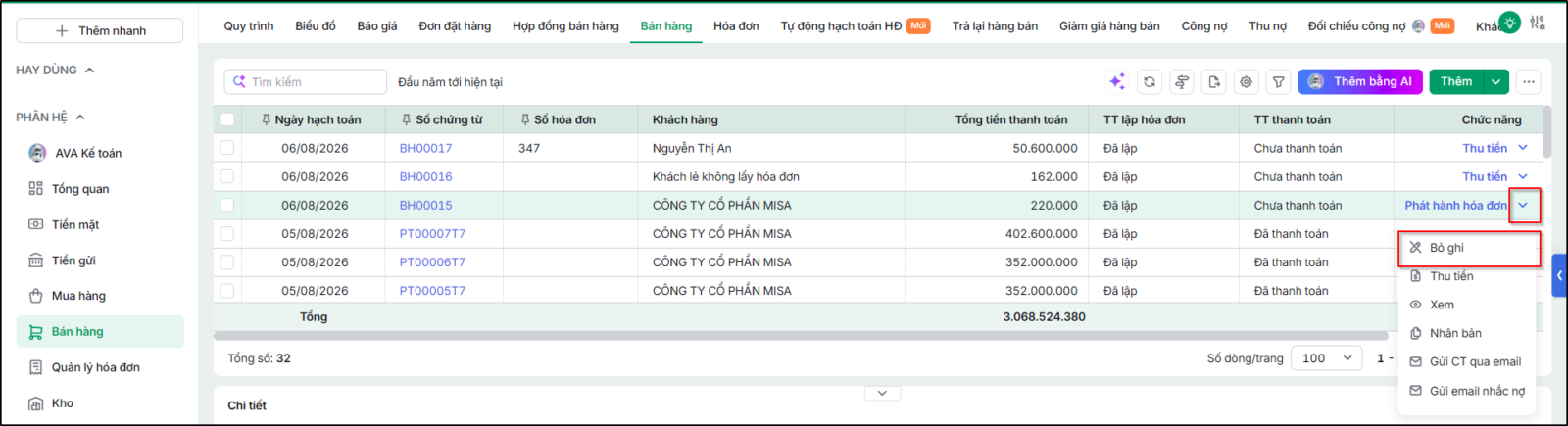The image size is (1568, 426).
Task: Switch to the Hóa đơn tab
Action: click(x=736, y=26)
